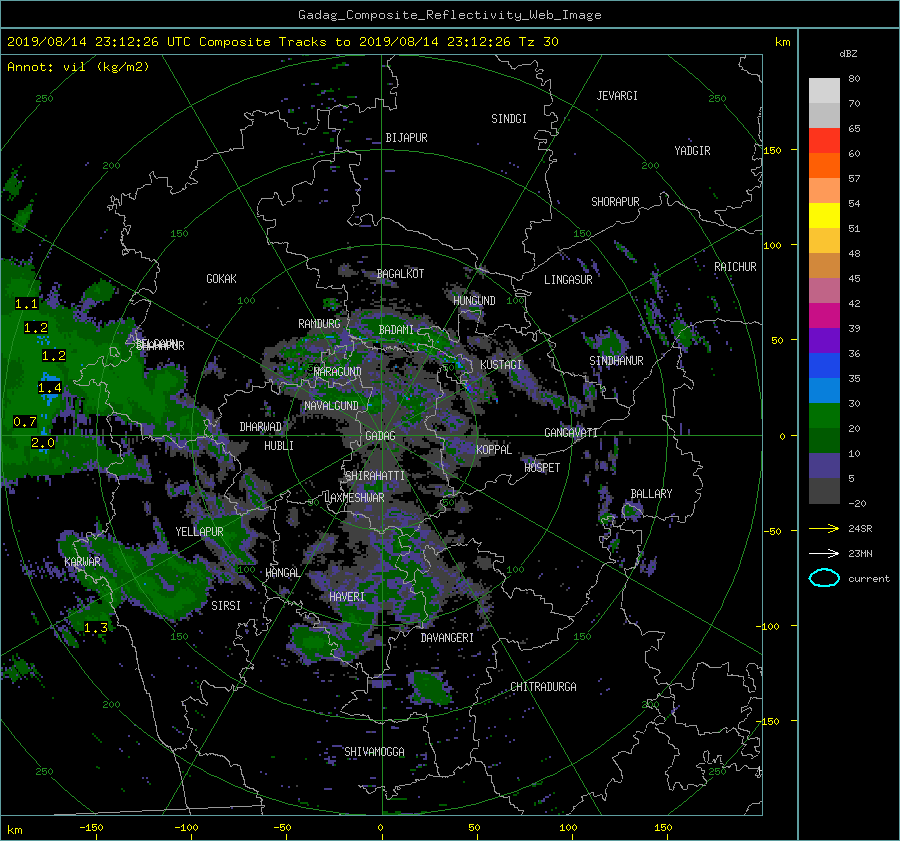Click the -20 dBZ scale value
This screenshot has height=841, width=900.
point(857,503)
